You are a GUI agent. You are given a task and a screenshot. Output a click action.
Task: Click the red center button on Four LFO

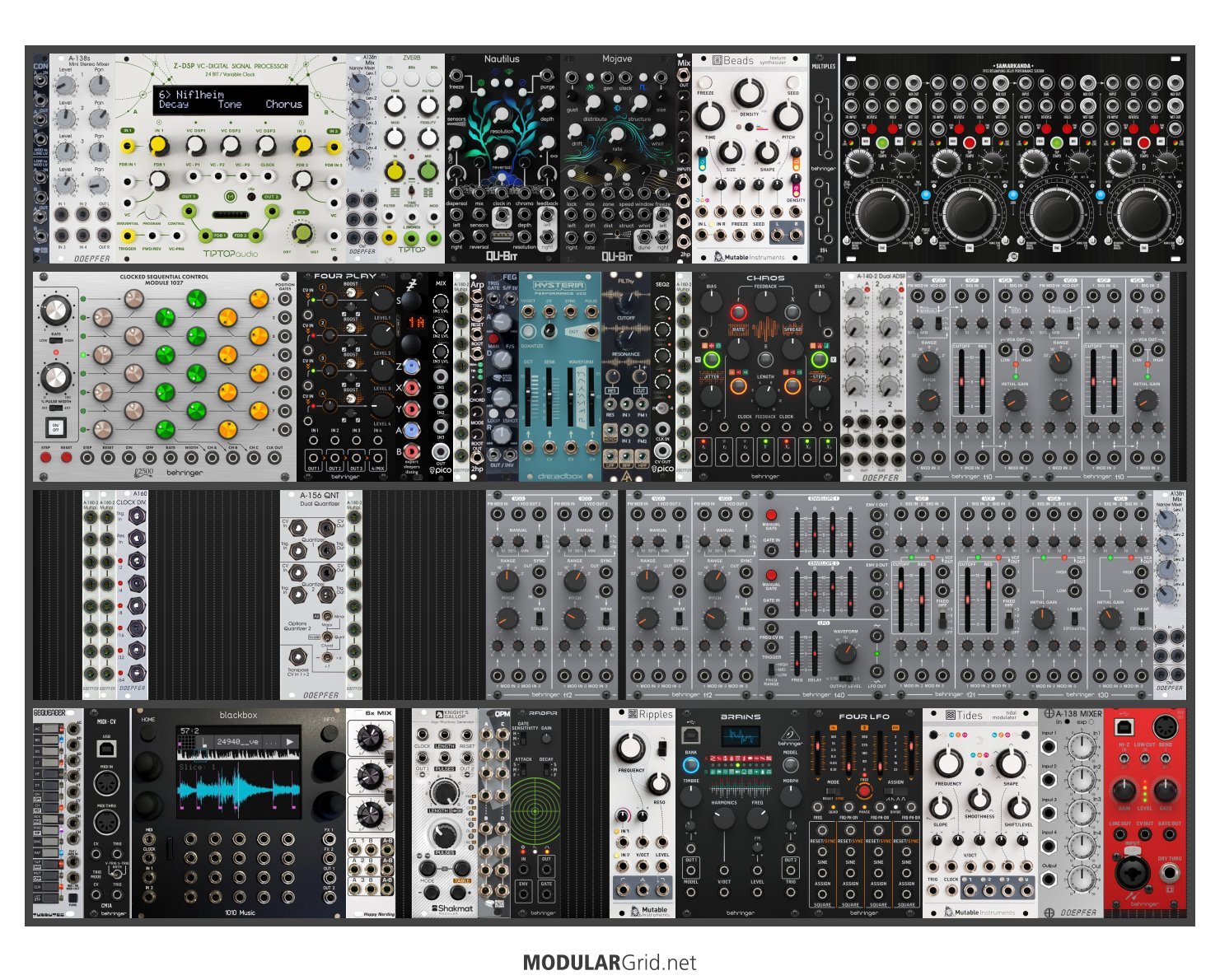[x=863, y=791]
